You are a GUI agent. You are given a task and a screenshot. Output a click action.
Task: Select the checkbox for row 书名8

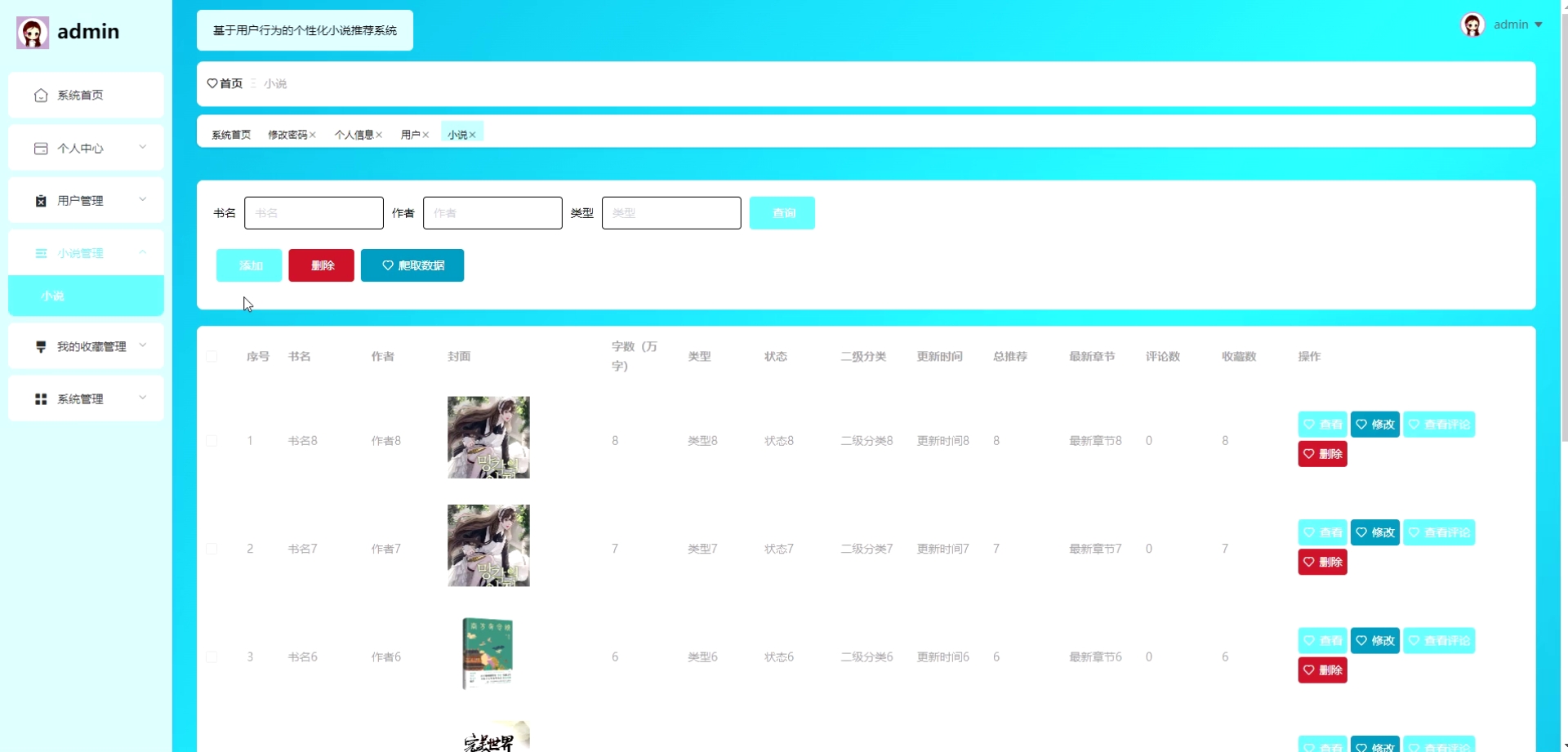212,441
